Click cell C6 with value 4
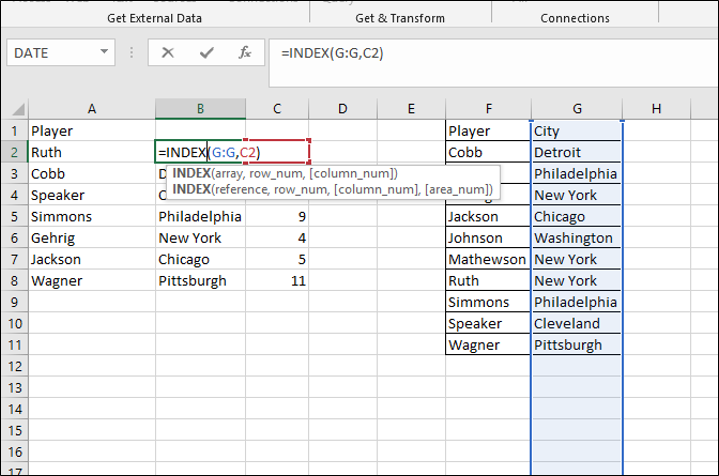 tap(277, 238)
